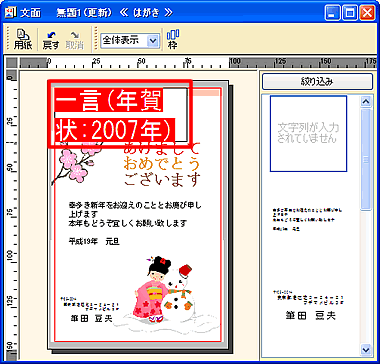The width and height of the screenshot is (380, 364).
Task: Click the greyed 取消 redo icon
Action: click(74, 40)
